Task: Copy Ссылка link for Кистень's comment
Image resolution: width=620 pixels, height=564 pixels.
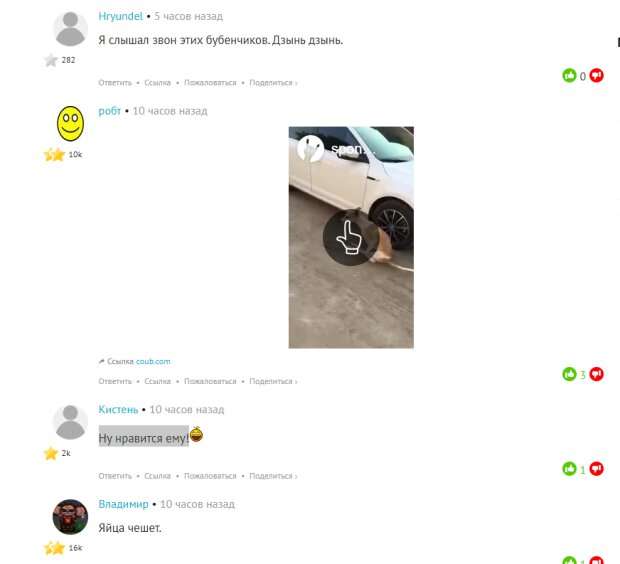Action: pos(157,476)
